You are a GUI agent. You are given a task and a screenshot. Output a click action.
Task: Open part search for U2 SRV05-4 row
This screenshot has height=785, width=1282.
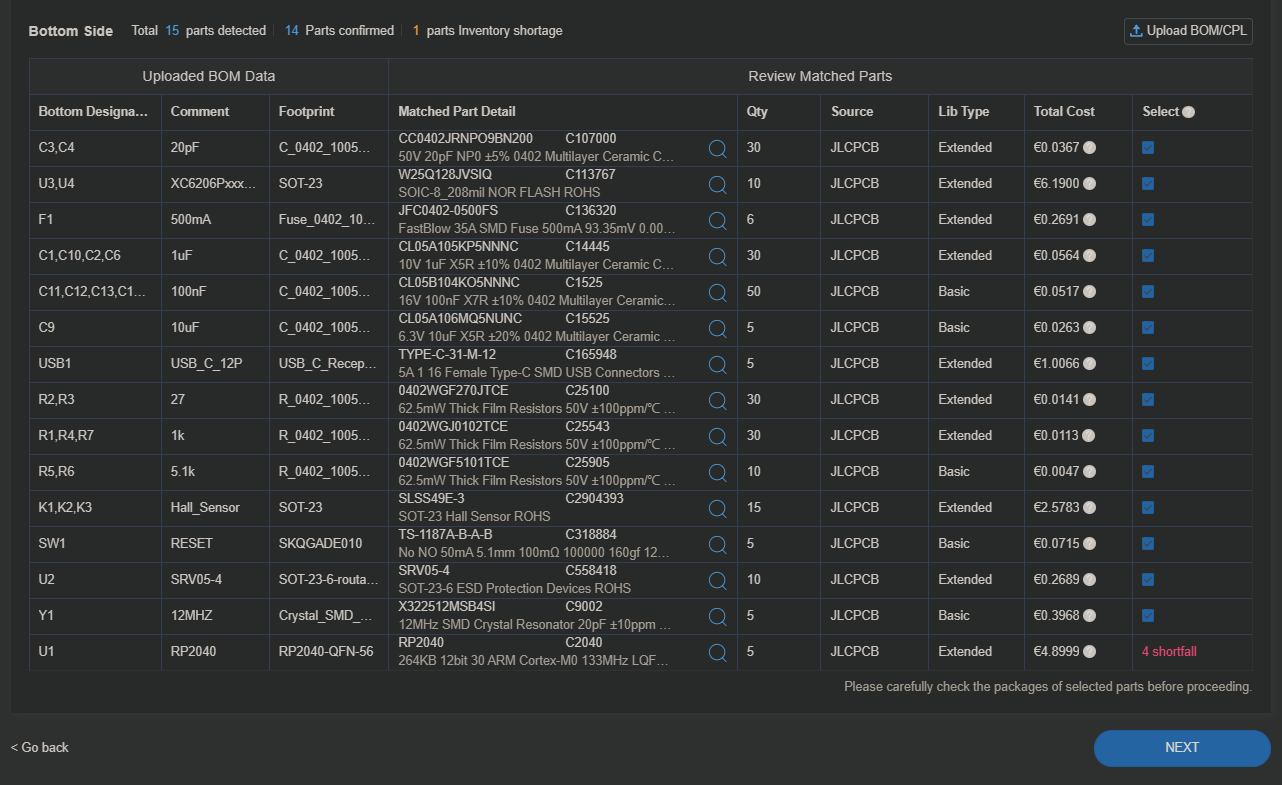717,581
